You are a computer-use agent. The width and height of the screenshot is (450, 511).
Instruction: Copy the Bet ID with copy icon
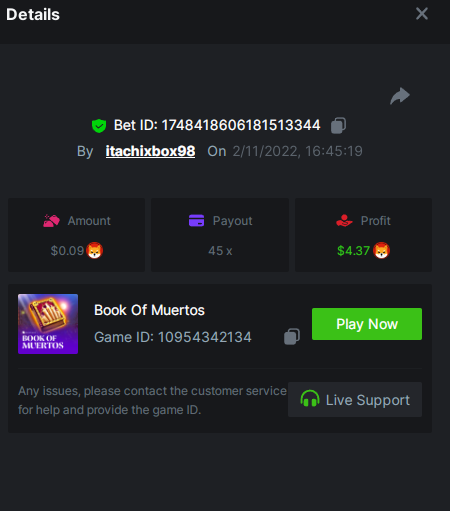pyautogui.click(x=338, y=126)
